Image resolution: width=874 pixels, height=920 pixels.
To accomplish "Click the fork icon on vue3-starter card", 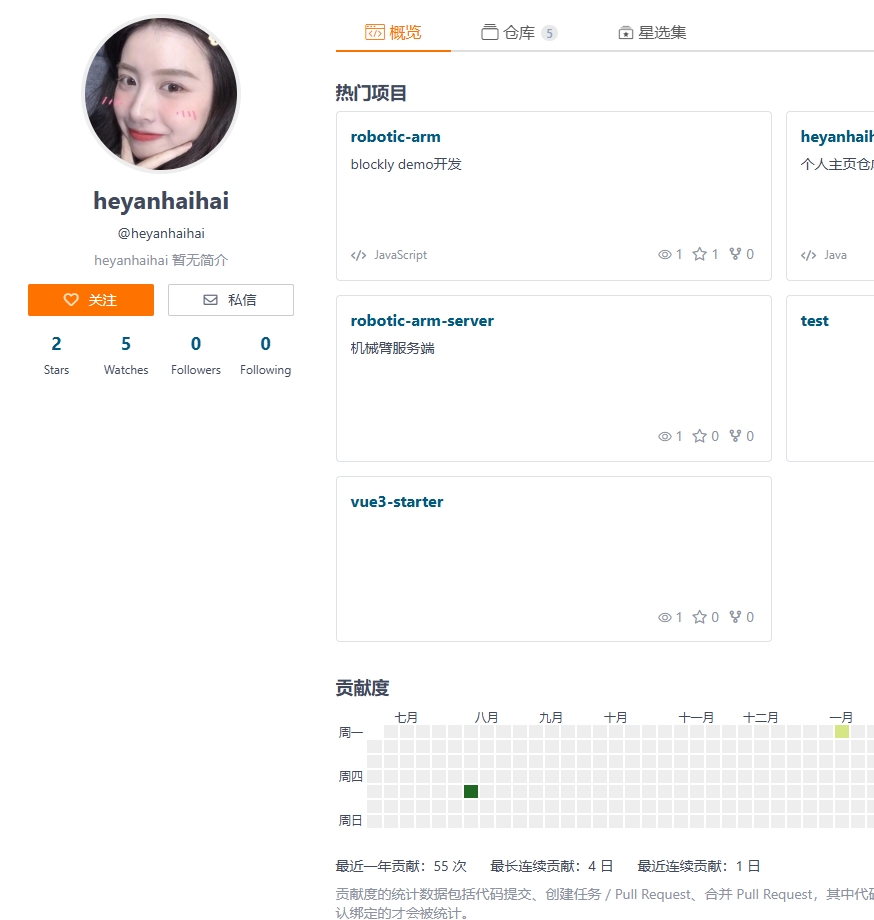I will [735, 616].
